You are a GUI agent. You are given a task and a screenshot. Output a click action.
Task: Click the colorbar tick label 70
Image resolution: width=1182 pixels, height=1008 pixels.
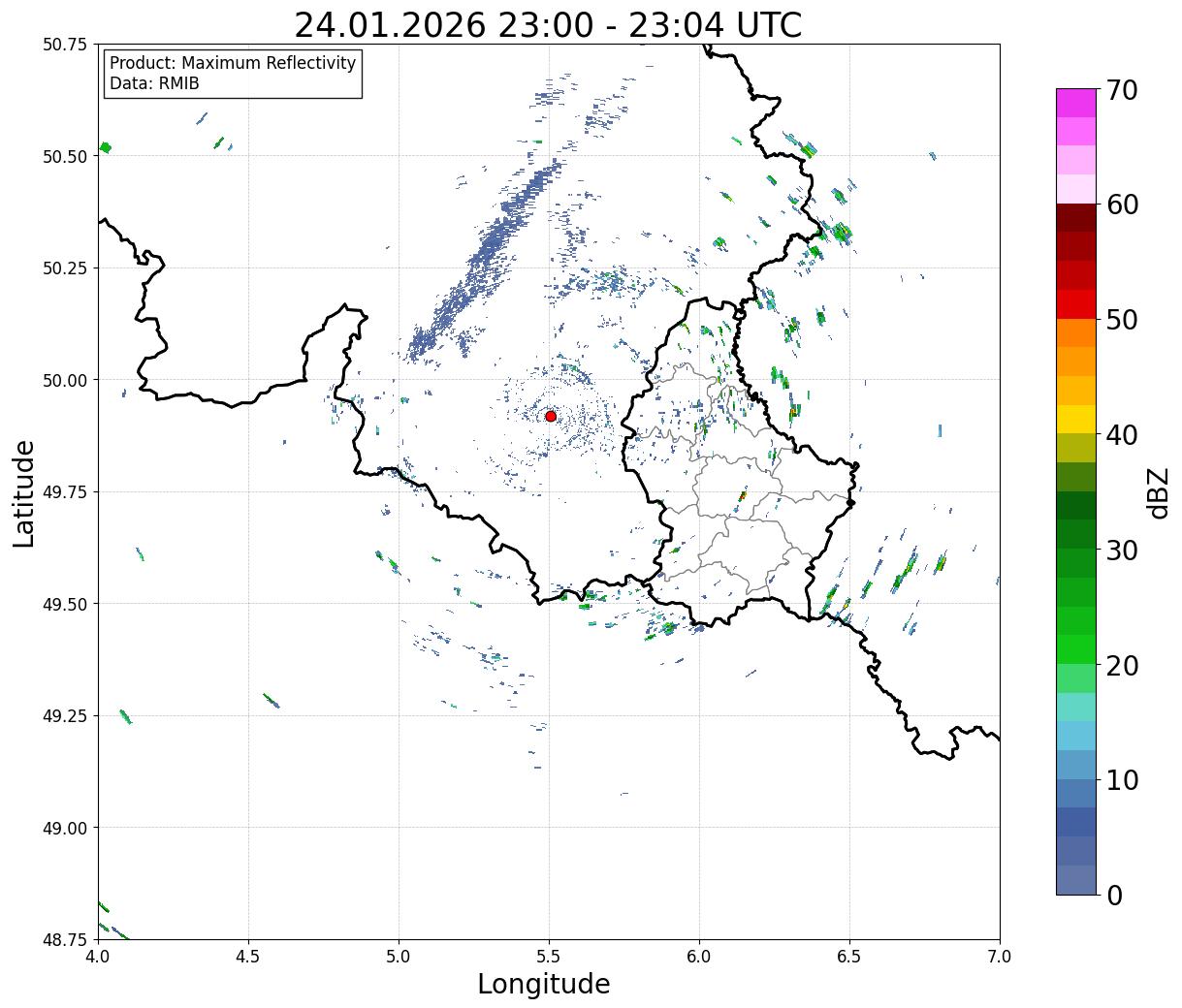(x=1122, y=89)
